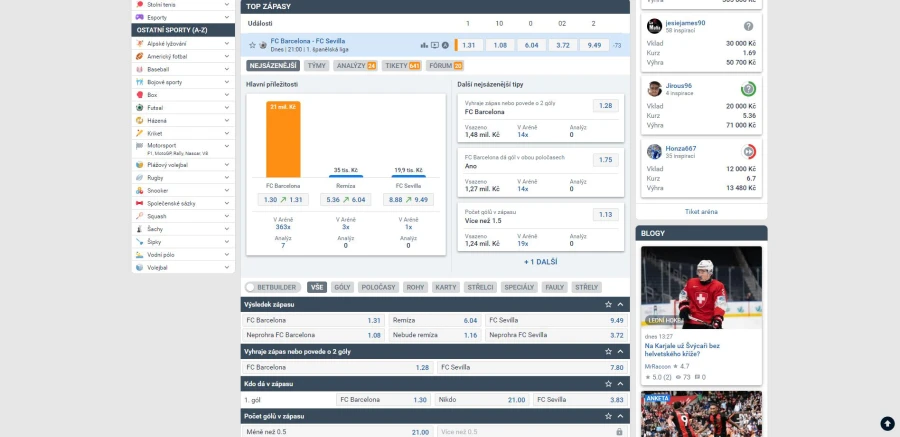Select odds 1.28 for Barcelona wins or leads by 2
This screenshot has width=900, height=437.
pyautogui.click(x=606, y=106)
